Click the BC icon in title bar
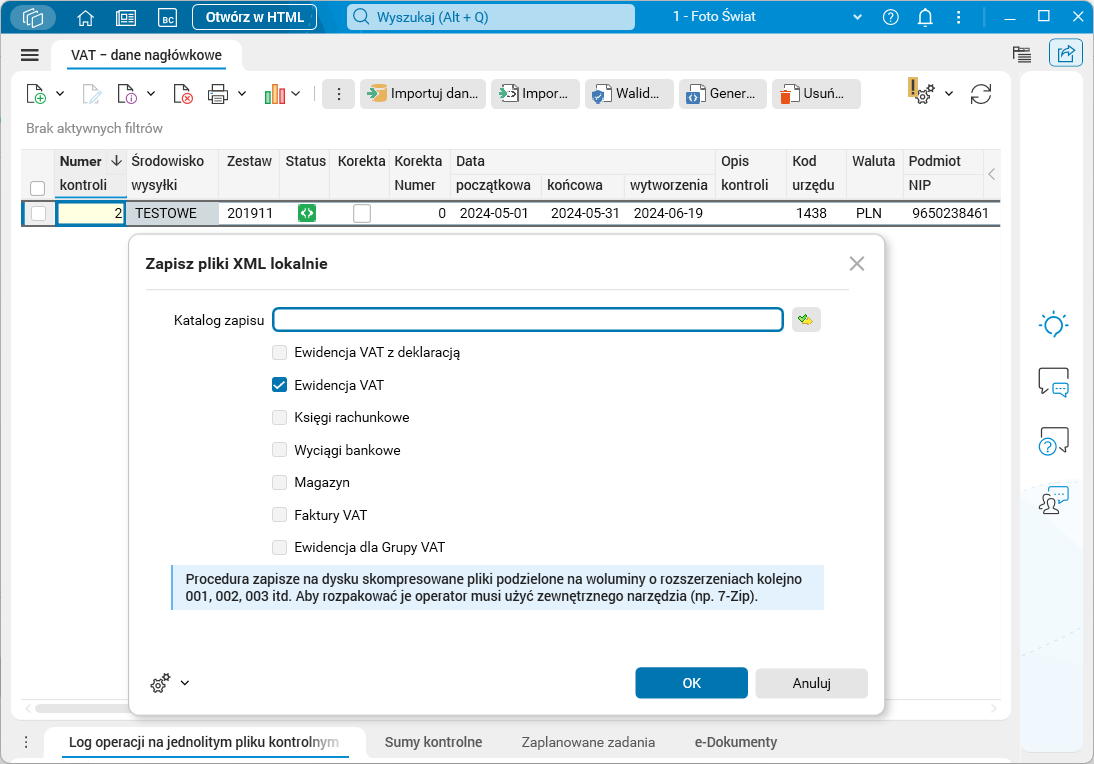Viewport: 1094px width, 764px height. pos(167,17)
